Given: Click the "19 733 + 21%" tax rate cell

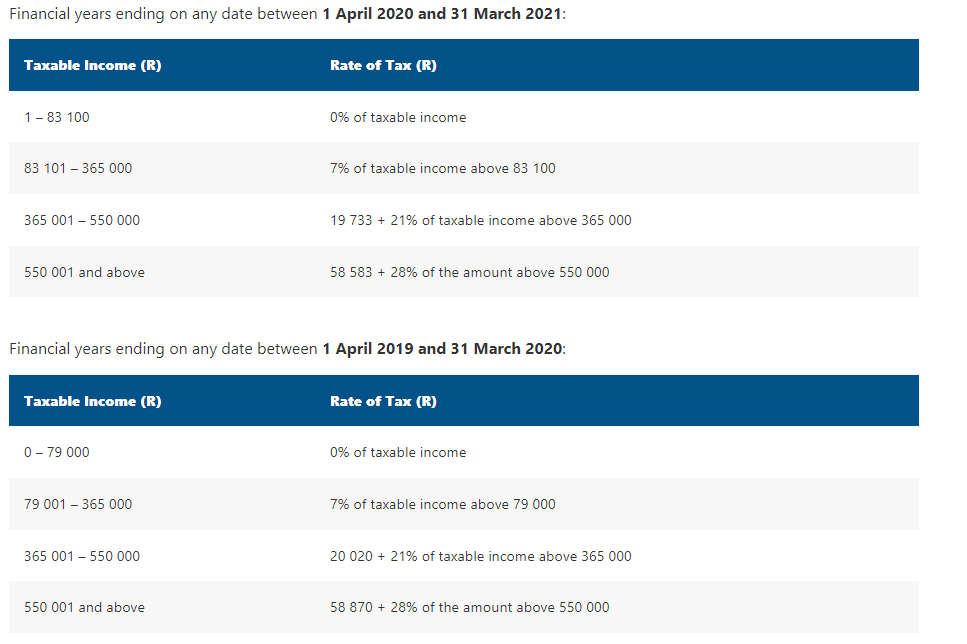Looking at the screenshot, I should 480,220.
